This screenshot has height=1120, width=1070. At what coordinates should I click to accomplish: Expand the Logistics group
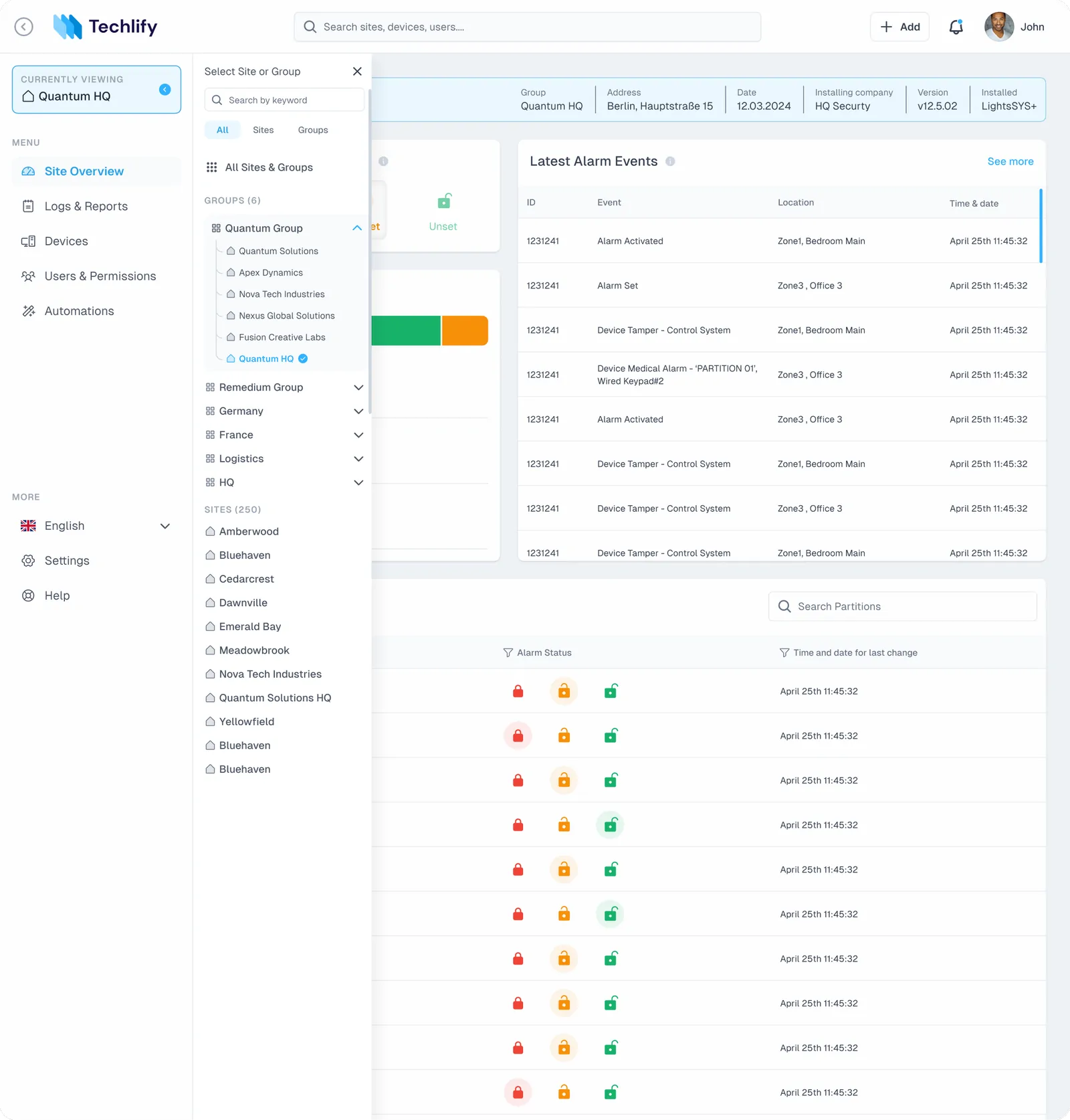click(358, 459)
